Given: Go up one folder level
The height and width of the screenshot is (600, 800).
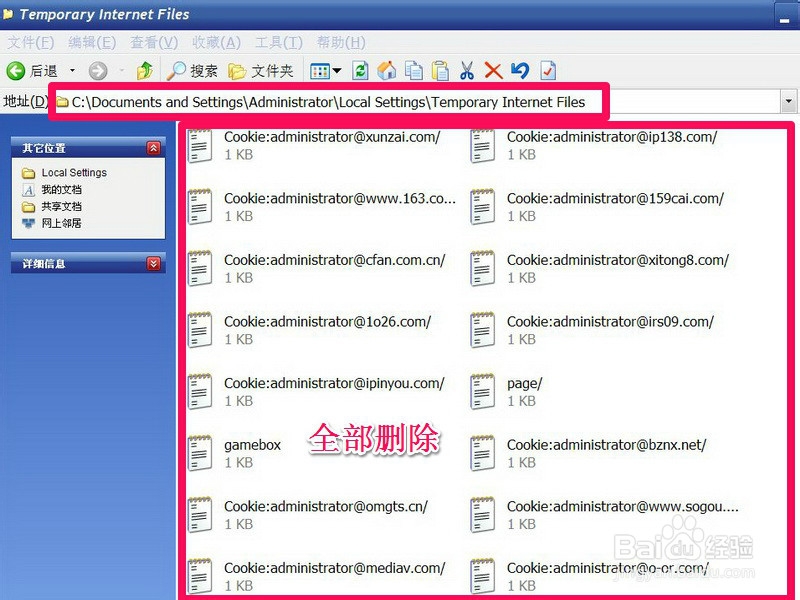Looking at the screenshot, I should click(x=145, y=70).
